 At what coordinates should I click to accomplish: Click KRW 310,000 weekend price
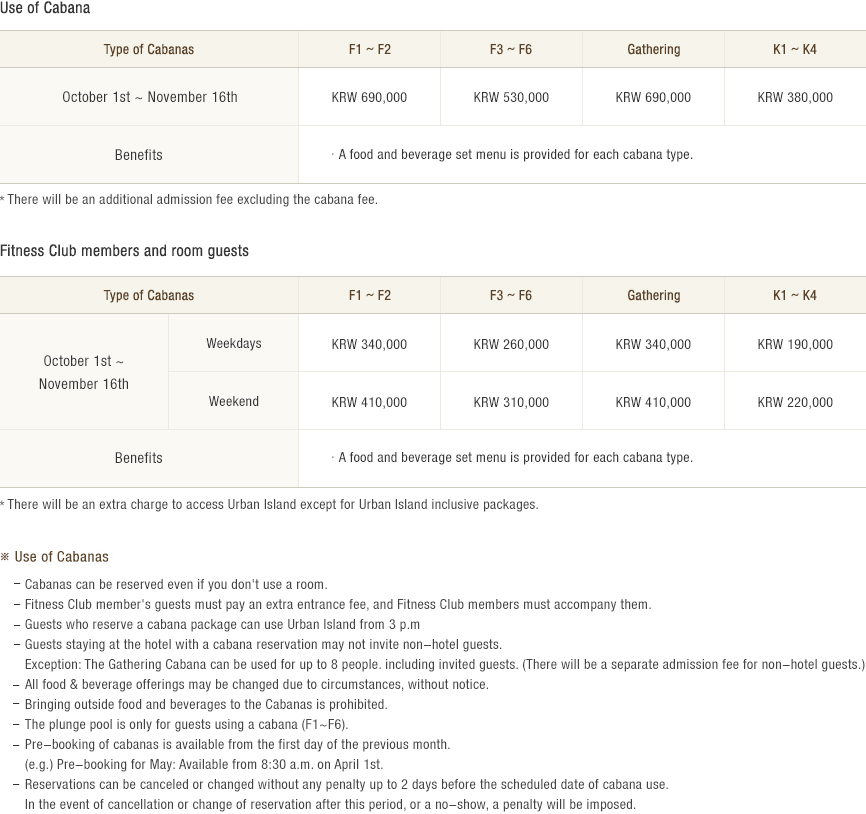[x=511, y=402]
